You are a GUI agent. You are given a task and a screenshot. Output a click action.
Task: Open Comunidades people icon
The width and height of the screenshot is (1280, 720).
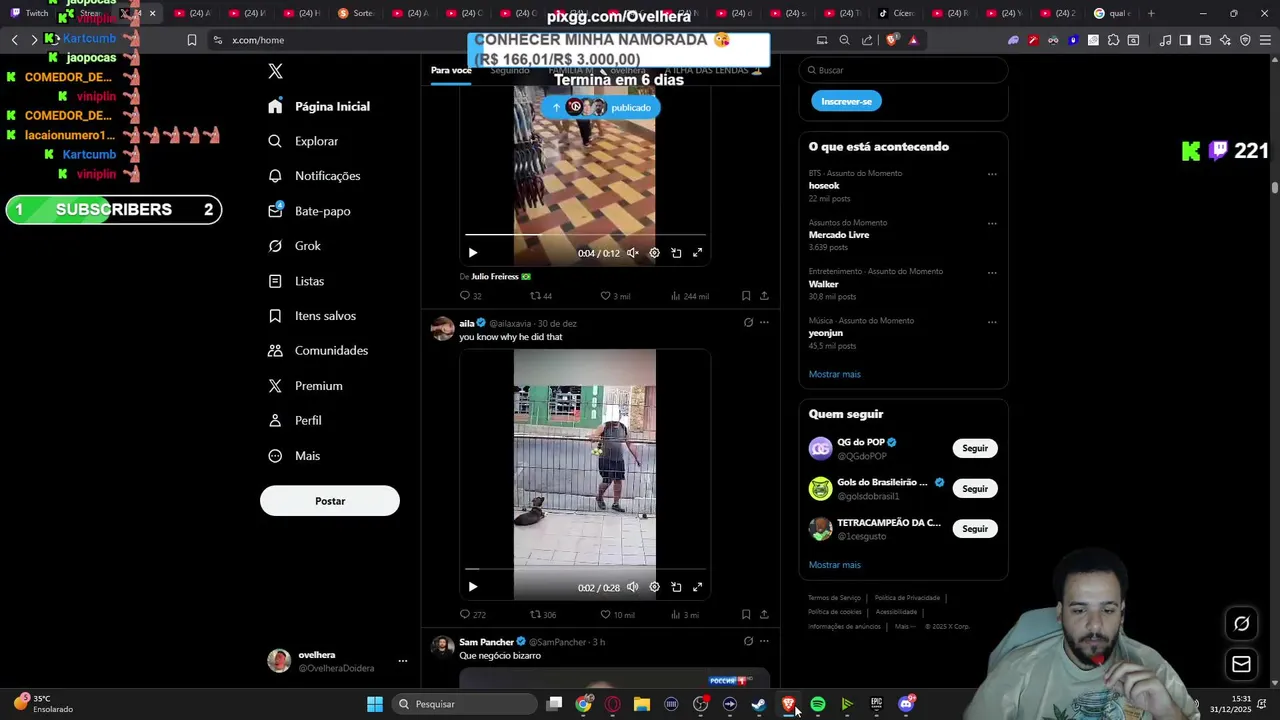click(x=275, y=351)
